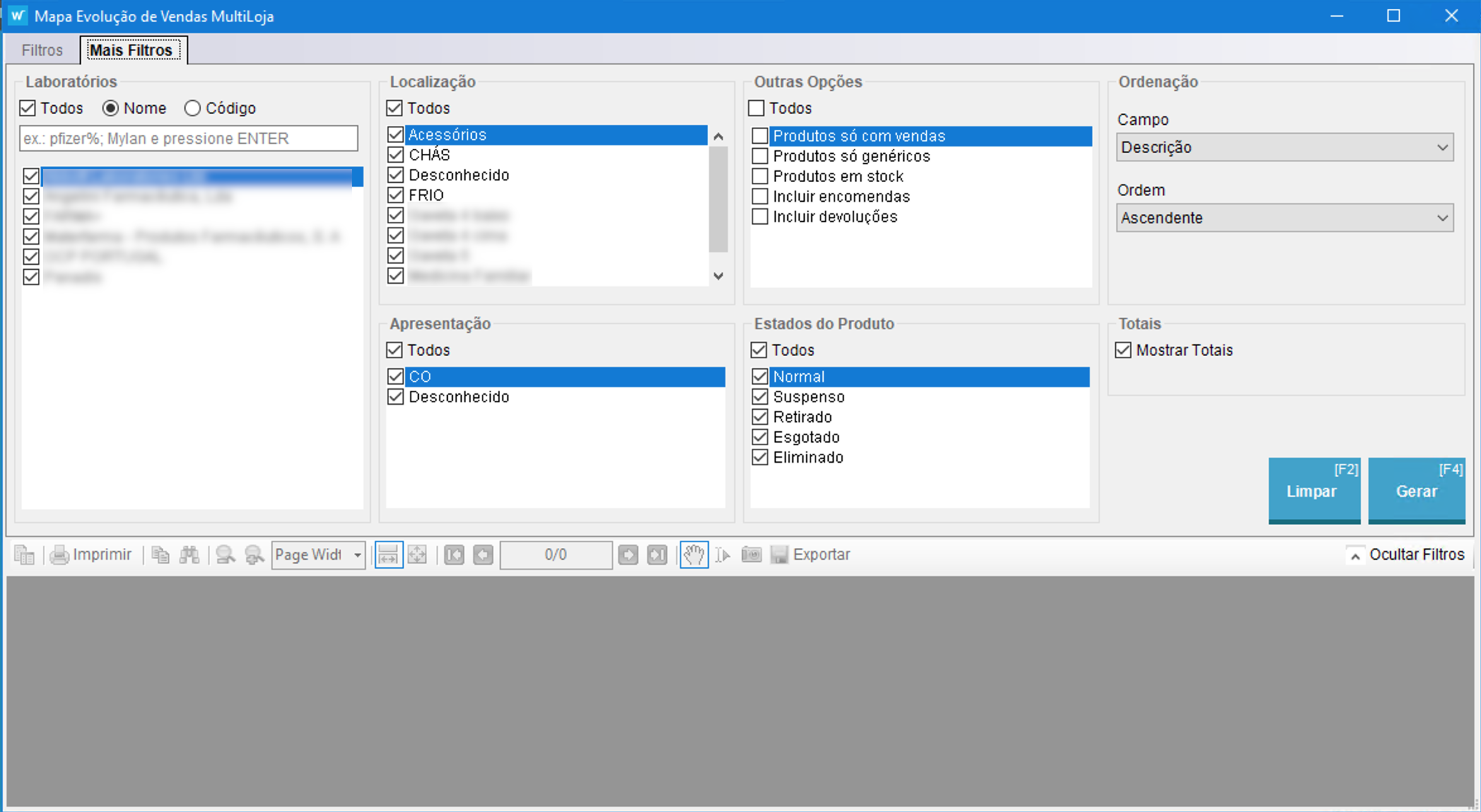The width and height of the screenshot is (1481, 812).
Task: Enable Produtos só genéricos option
Action: [760, 156]
